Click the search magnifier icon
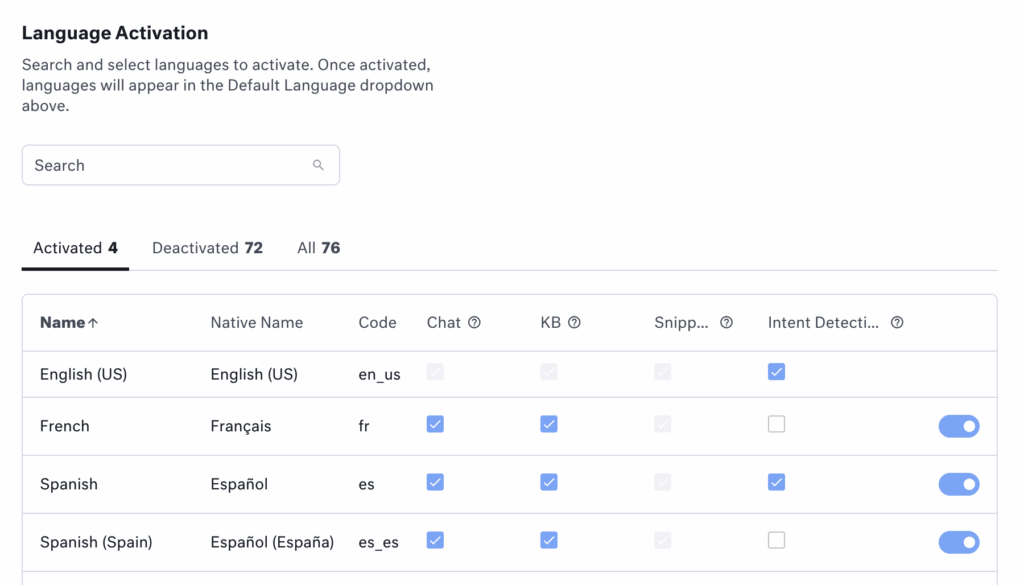The height and width of the screenshot is (585, 1024). [318, 165]
